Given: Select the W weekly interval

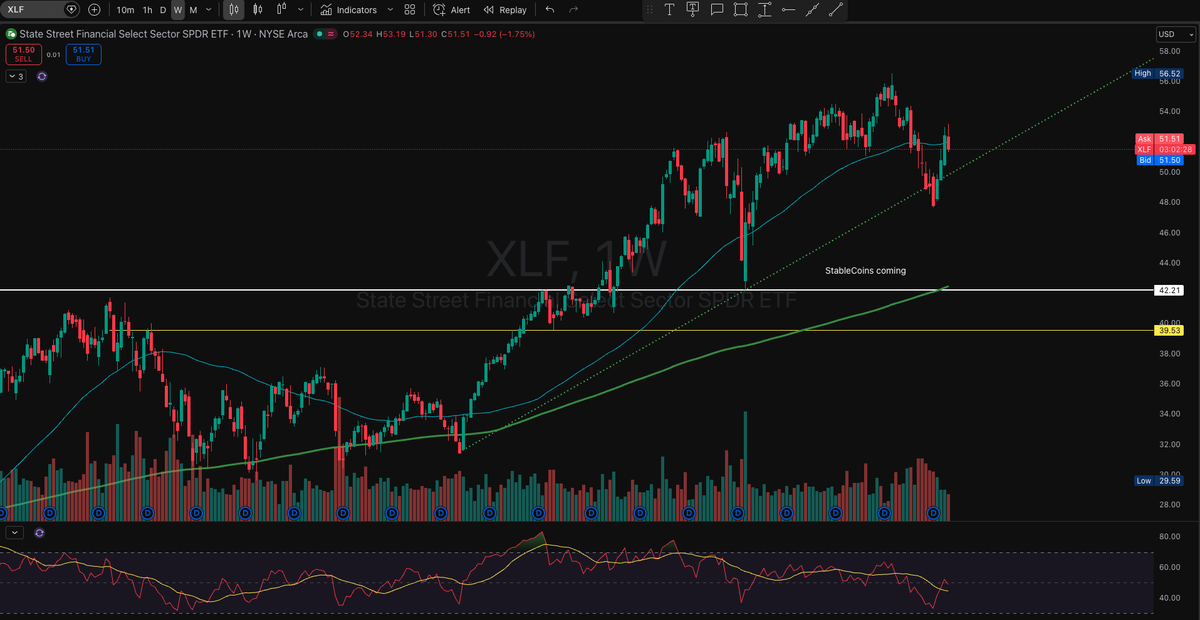Looking at the screenshot, I should 178,10.
